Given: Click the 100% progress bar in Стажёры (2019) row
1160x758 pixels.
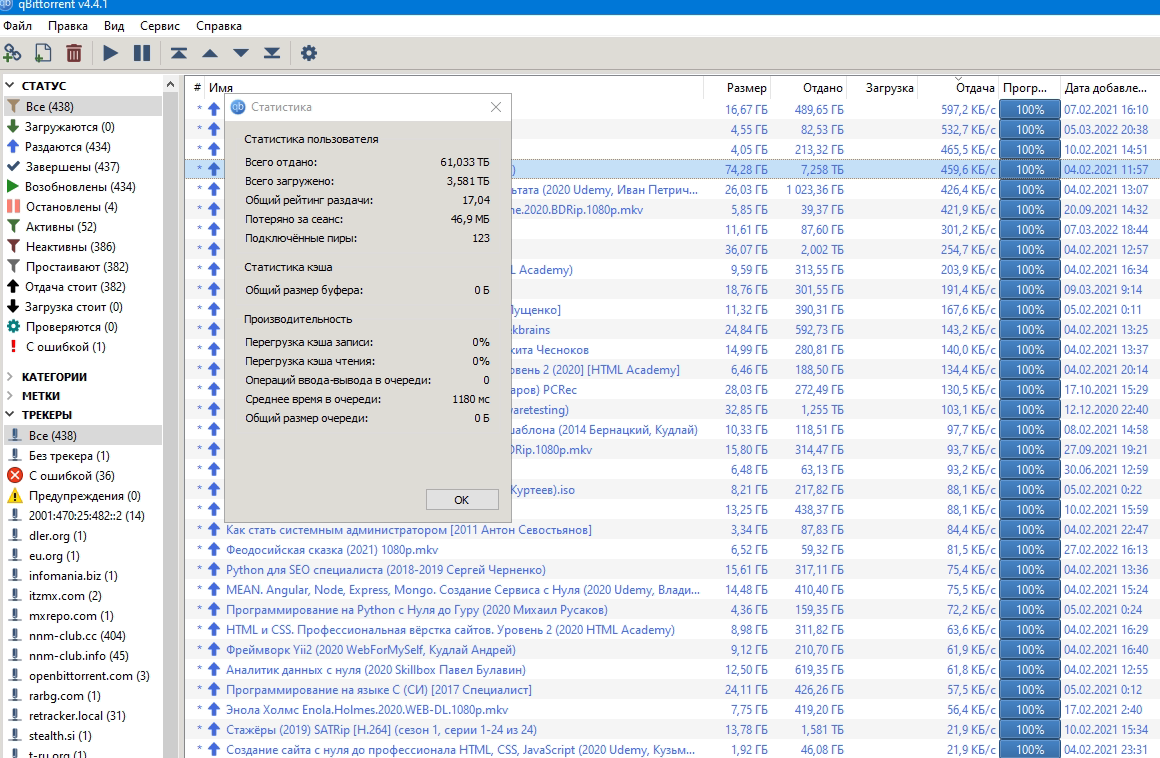Looking at the screenshot, I should tap(1030, 730).
